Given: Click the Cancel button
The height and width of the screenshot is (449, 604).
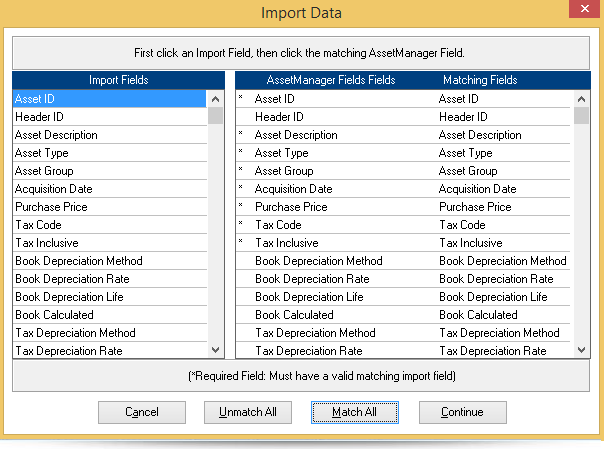Looking at the screenshot, I should point(142,412).
